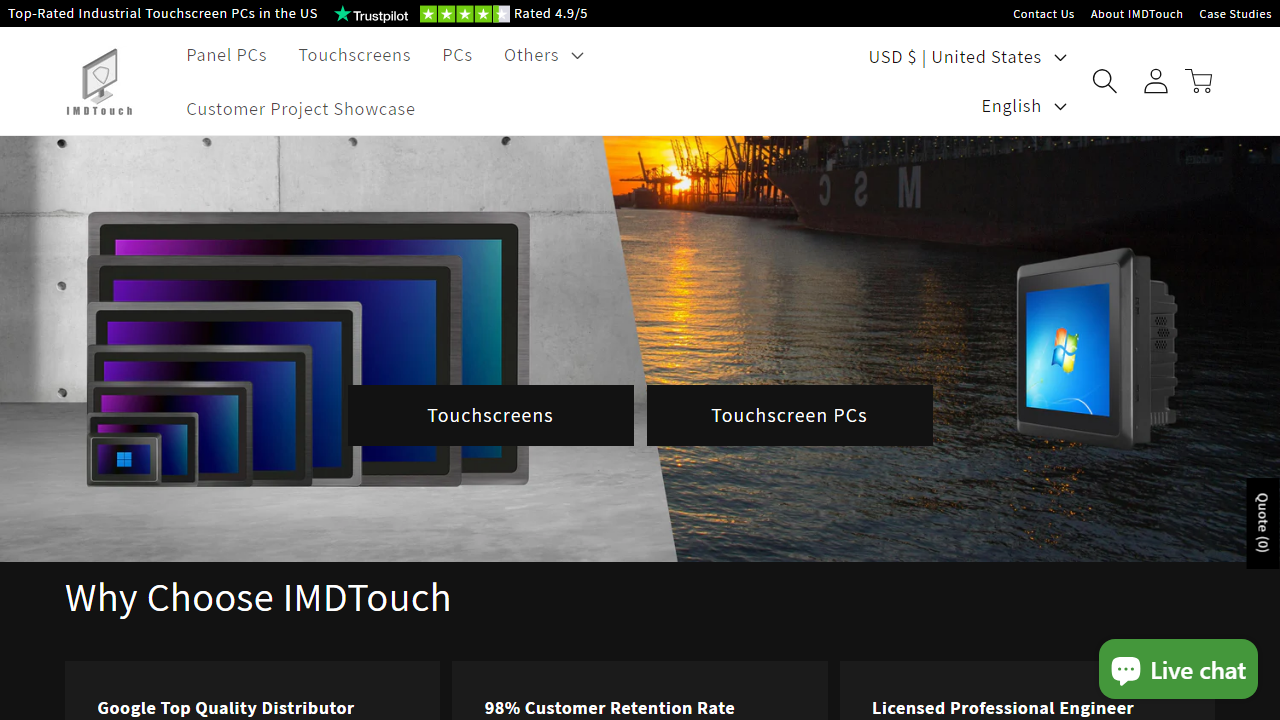Open the search magnifier icon
The width and height of the screenshot is (1280, 720).
point(1104,81)
